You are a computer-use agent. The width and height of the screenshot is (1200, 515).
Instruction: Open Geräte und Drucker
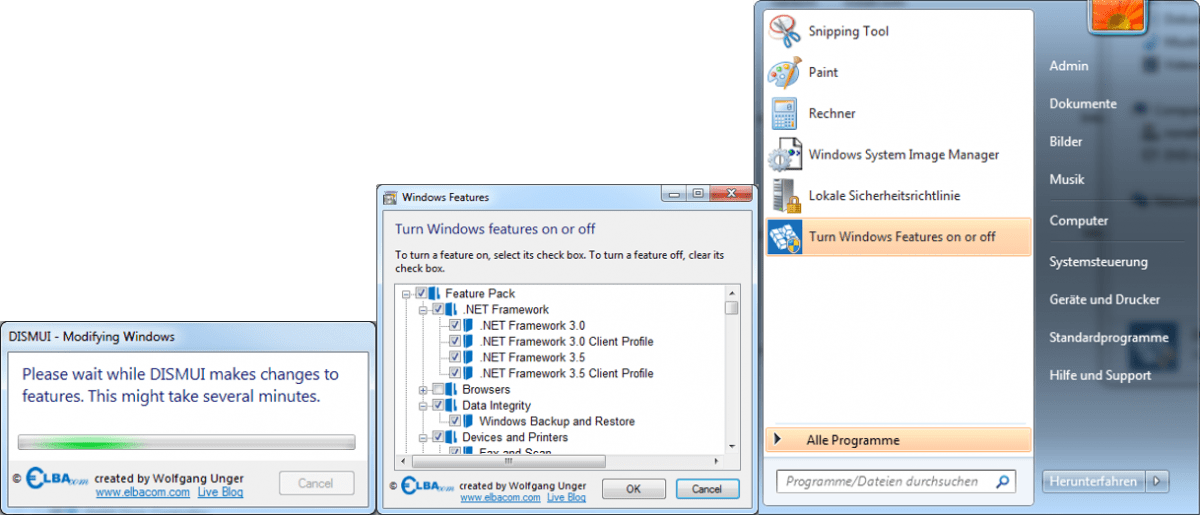(x=1105, y=299)
